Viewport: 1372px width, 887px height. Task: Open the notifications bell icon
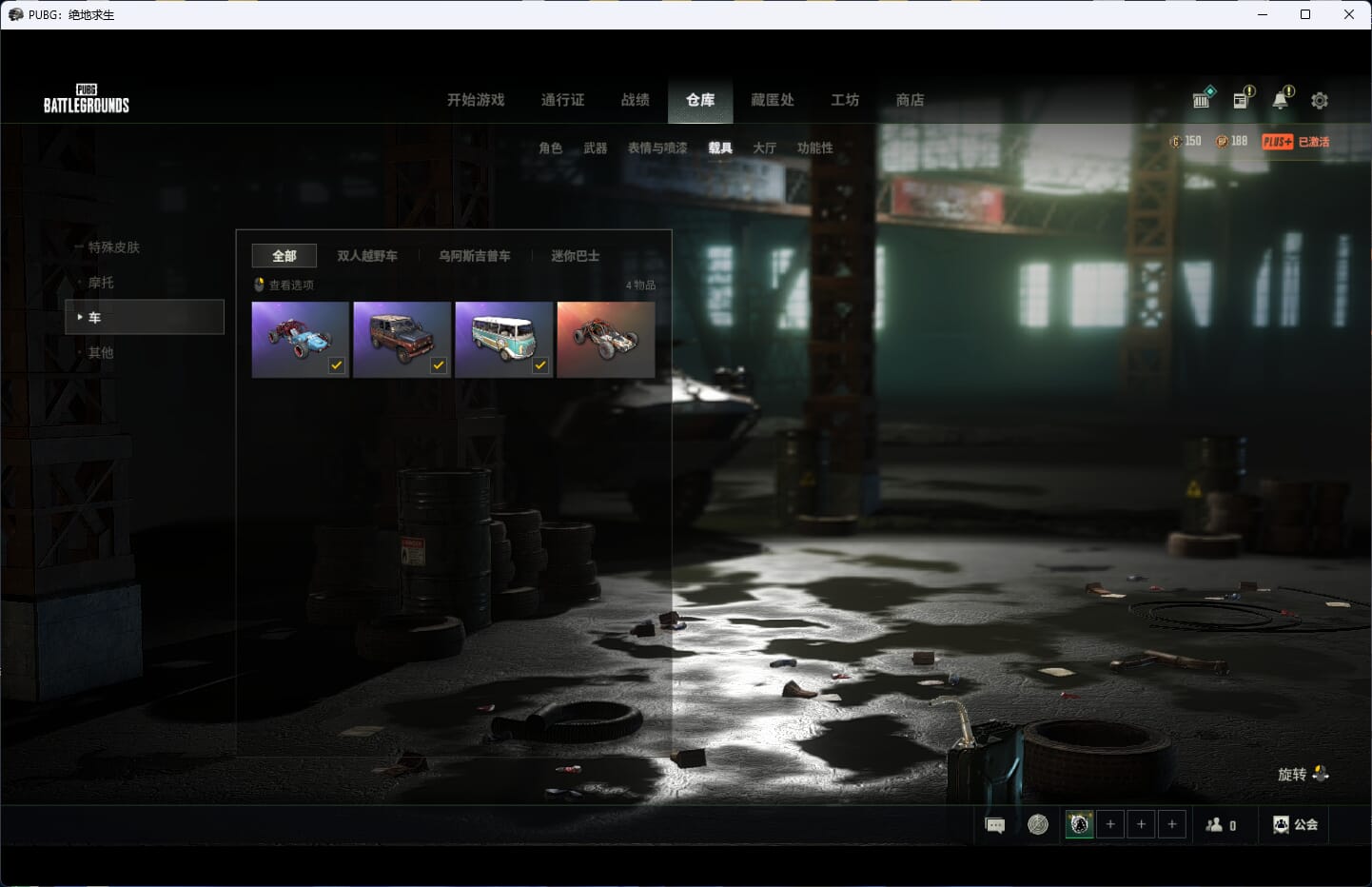(1282, 98)
